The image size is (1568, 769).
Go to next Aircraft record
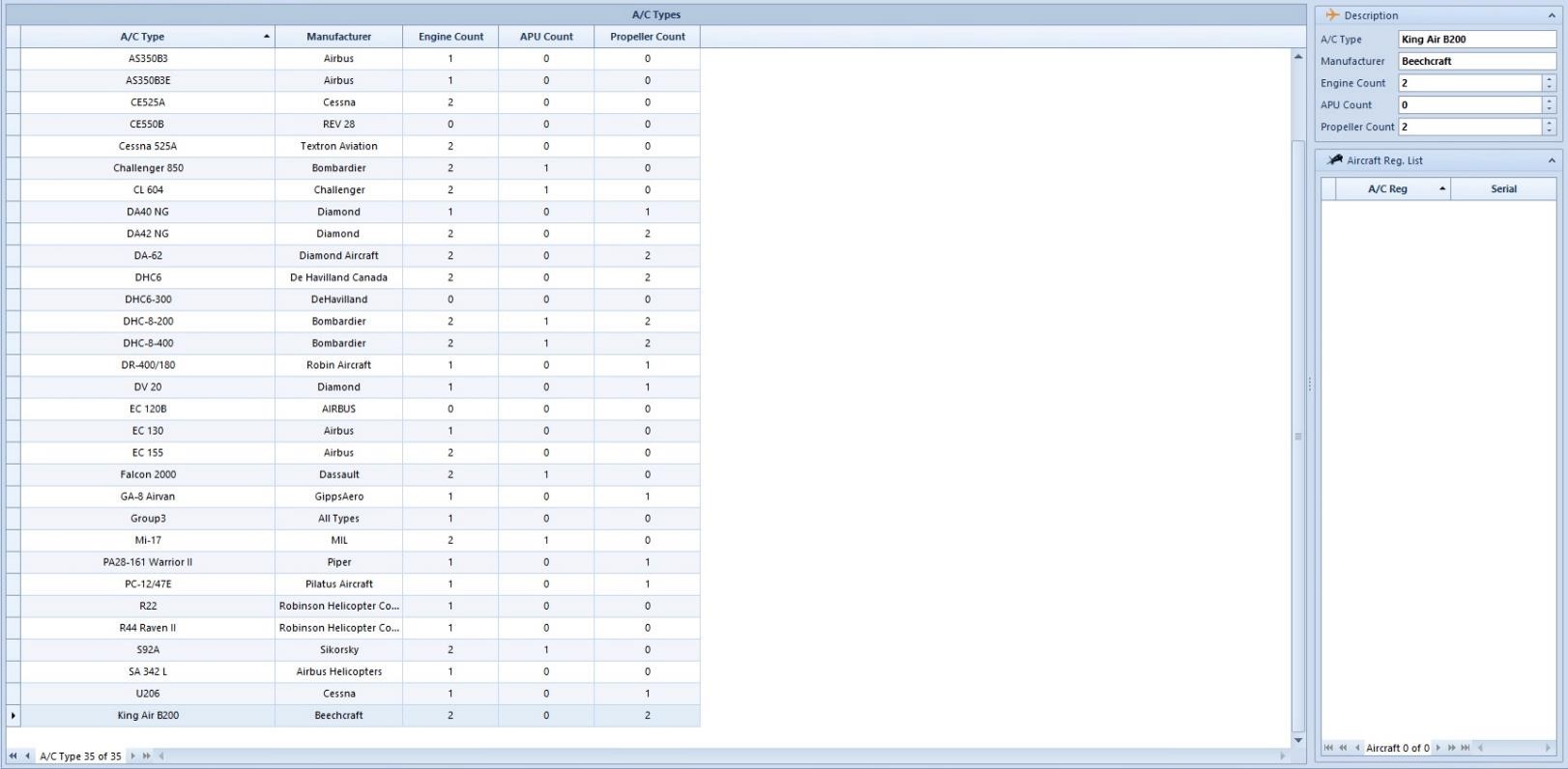[1437, 748]
